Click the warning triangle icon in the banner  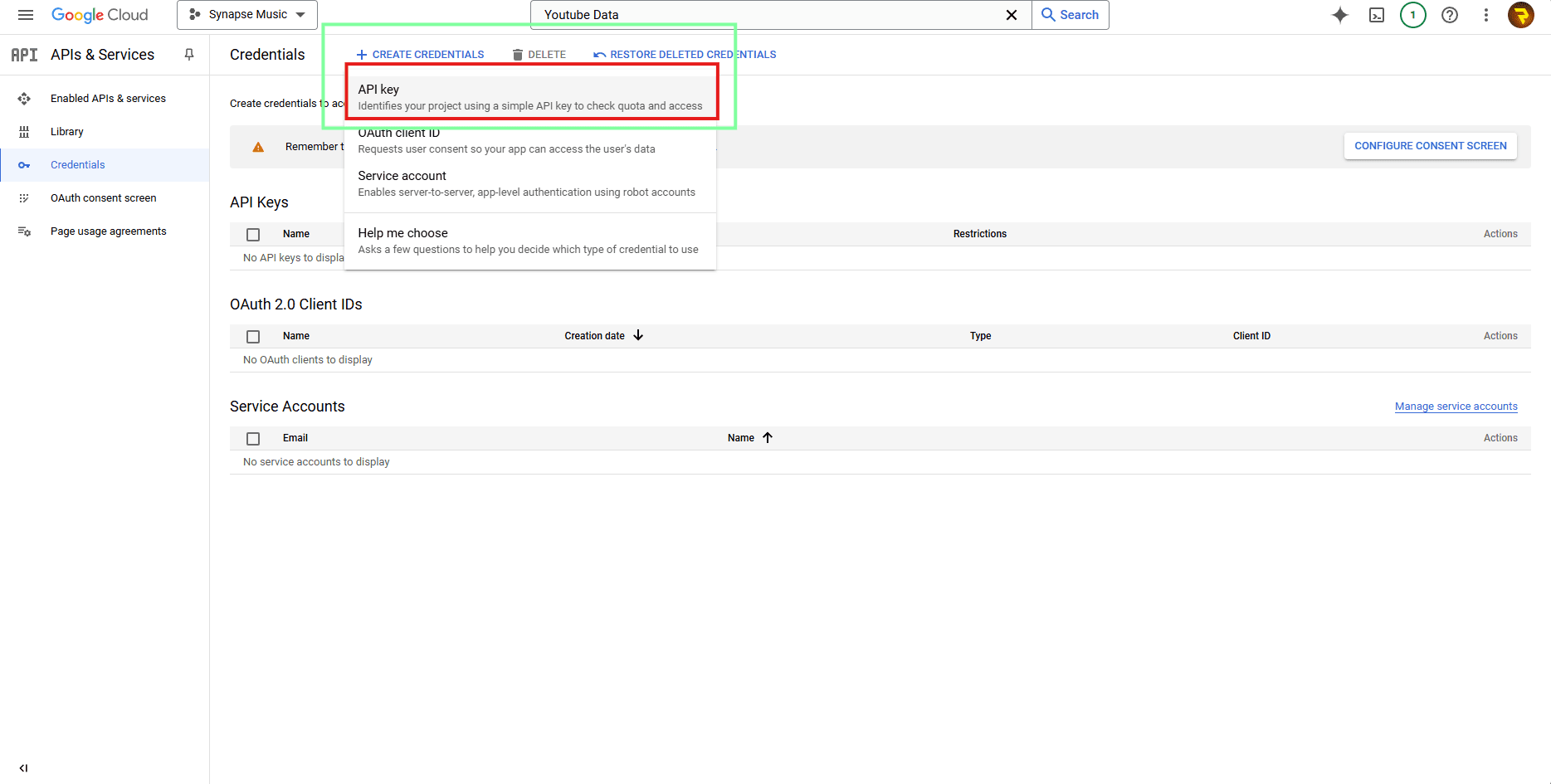click(x=258, y=147)
